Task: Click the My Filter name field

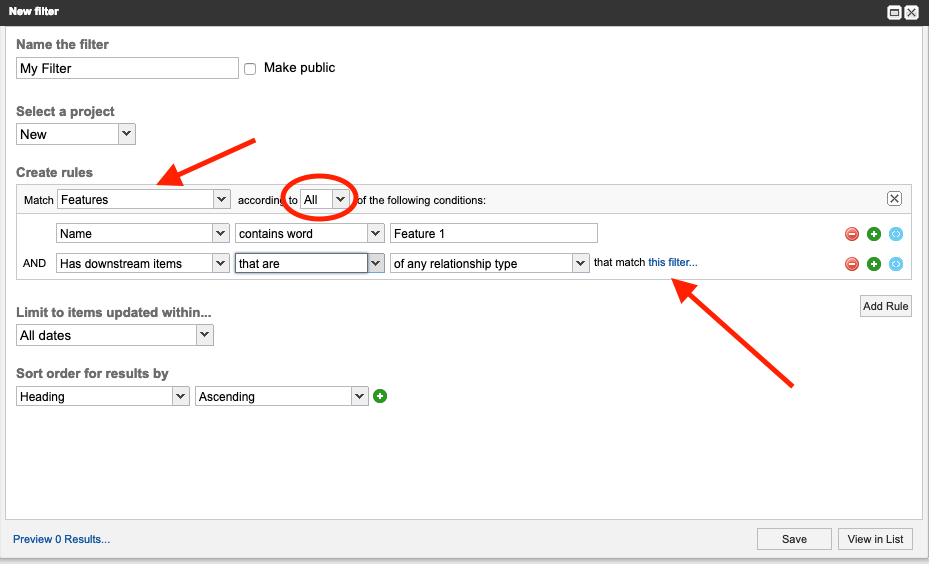Action: click(x=127, y=68)
